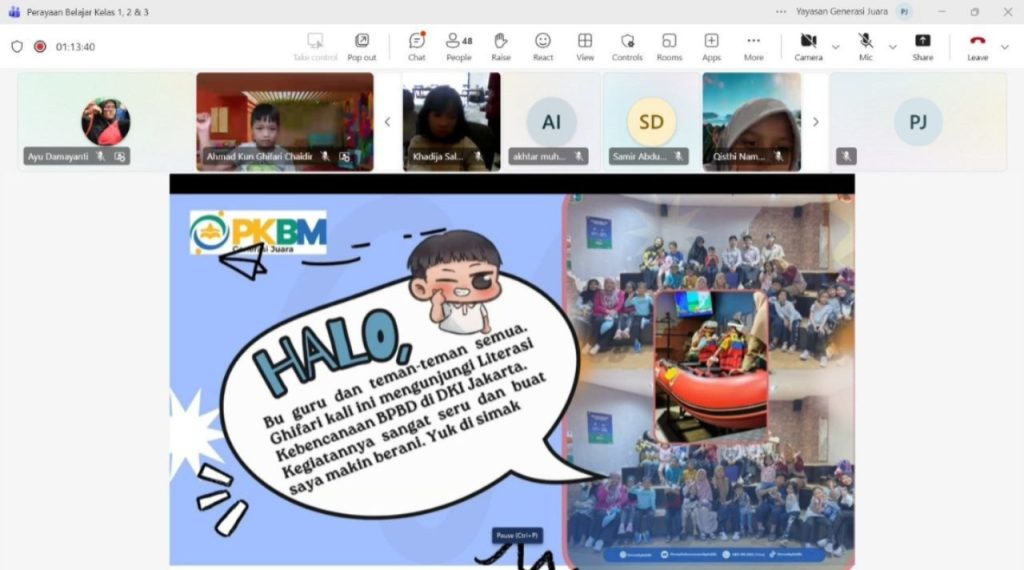Toggle the Camera on or off
The width and height of the screenshot is (1024, 570).
coord(808,45)
